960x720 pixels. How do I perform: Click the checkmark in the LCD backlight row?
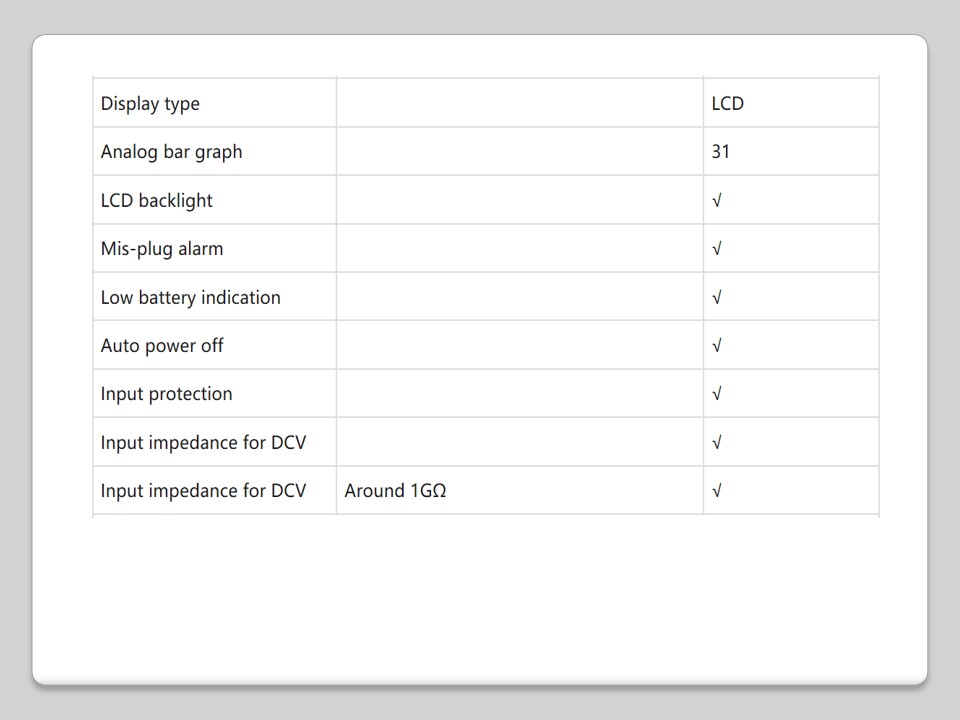pos(717,201)
